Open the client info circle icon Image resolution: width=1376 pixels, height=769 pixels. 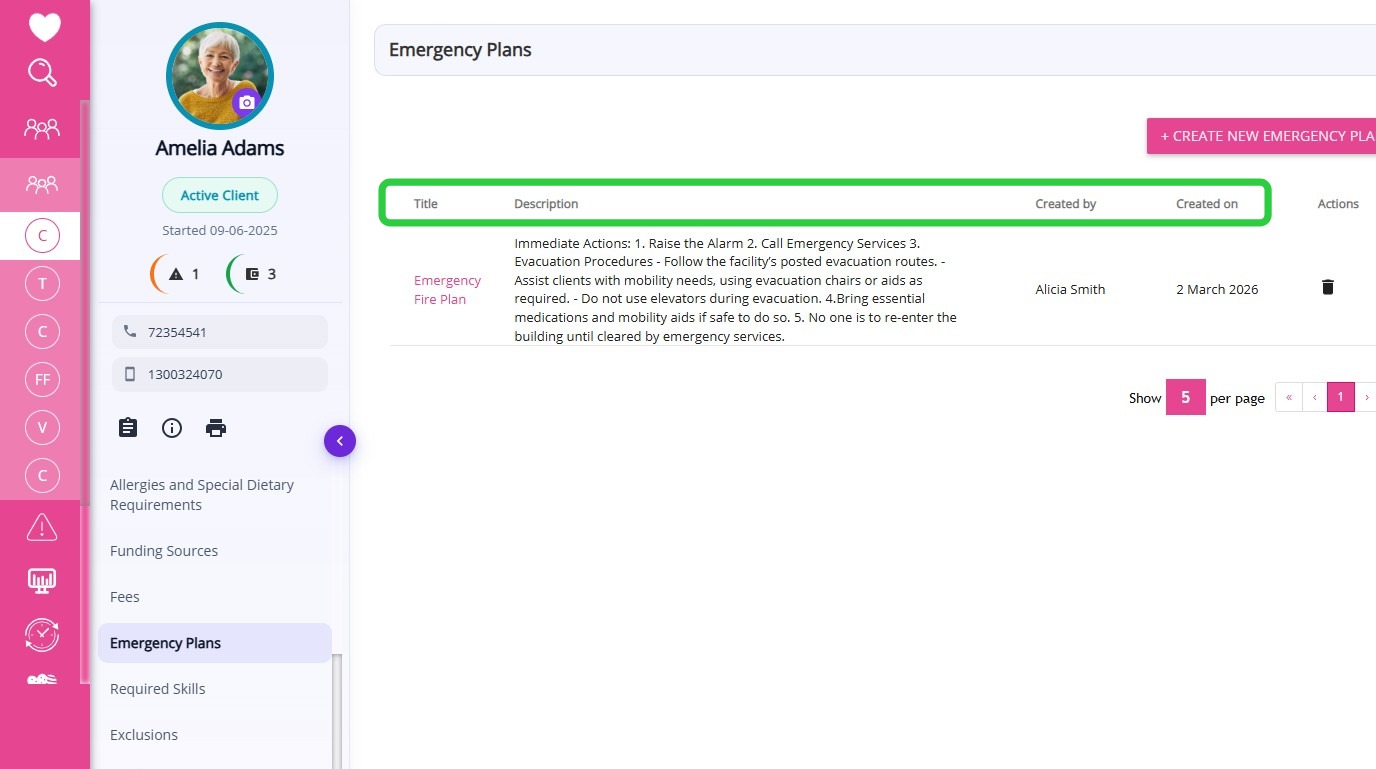point(172,428)
